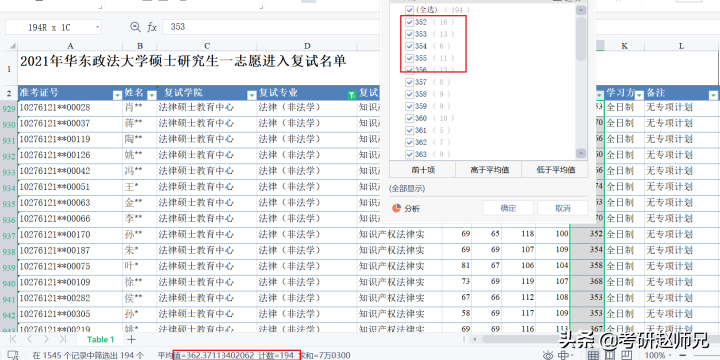
Task: Click the status bar icon at bottom left
Action: [x=12, y=355]
